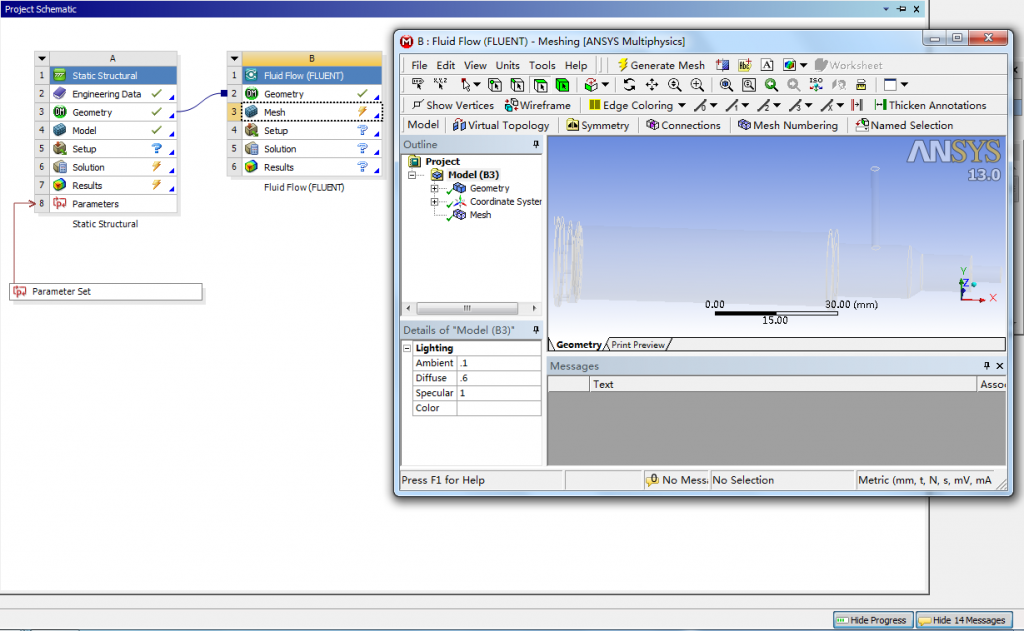Click the Annotation 'A' icon

[x=767, y=65]
